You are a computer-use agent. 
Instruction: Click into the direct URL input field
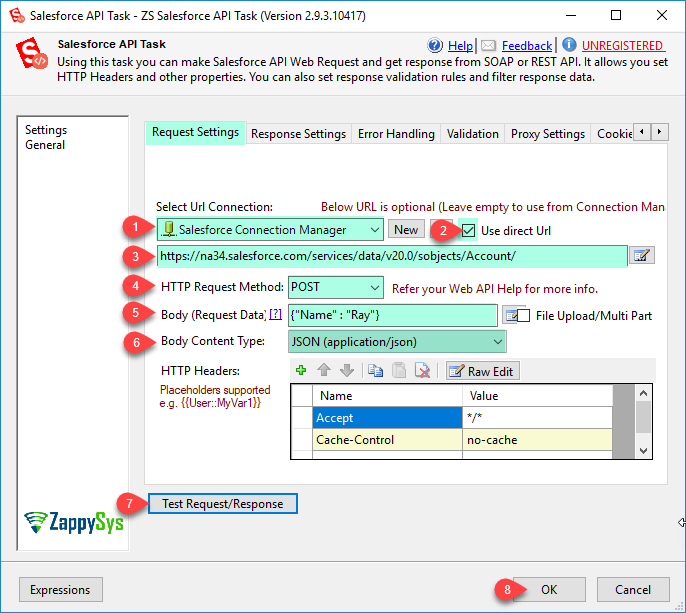click(x=392, y=256)
